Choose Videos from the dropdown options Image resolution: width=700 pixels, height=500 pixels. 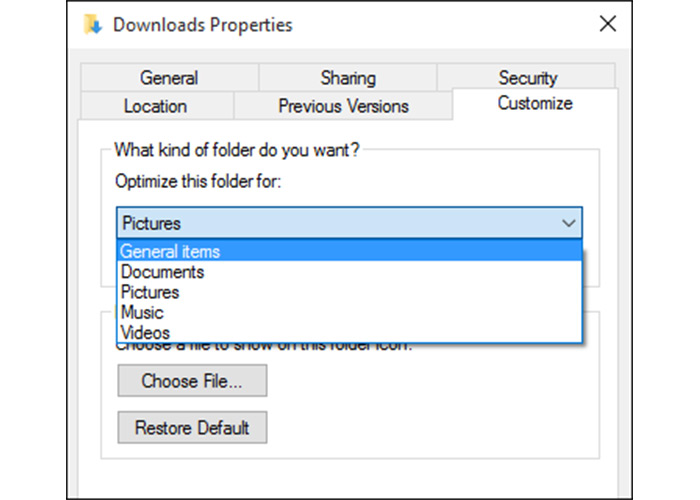(x=146, y=333)
